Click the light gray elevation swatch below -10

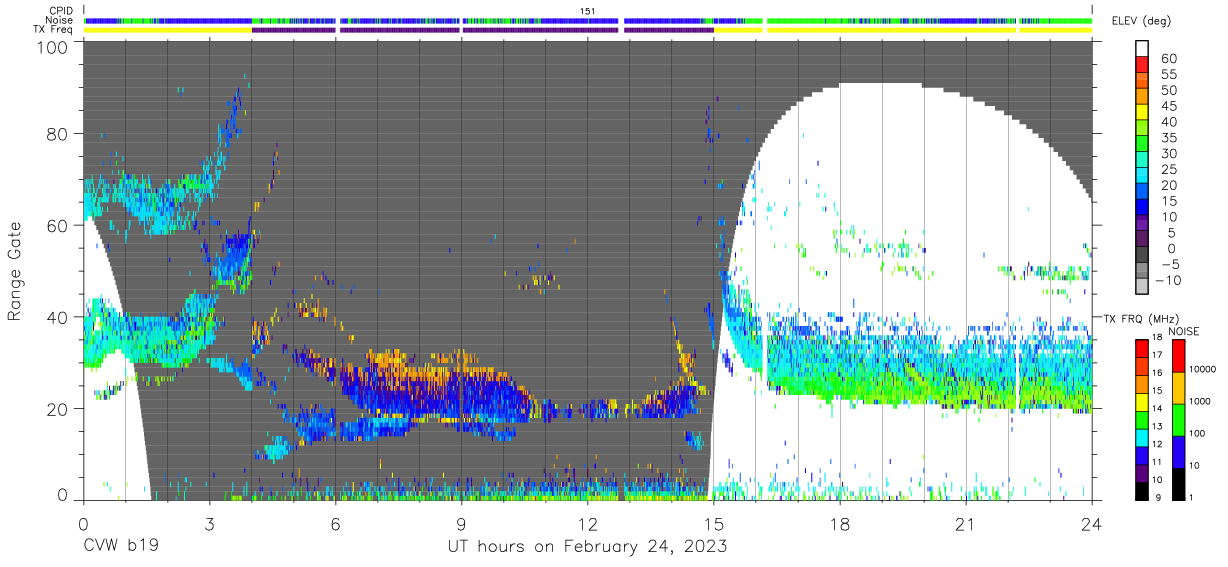coord(1143,287)
